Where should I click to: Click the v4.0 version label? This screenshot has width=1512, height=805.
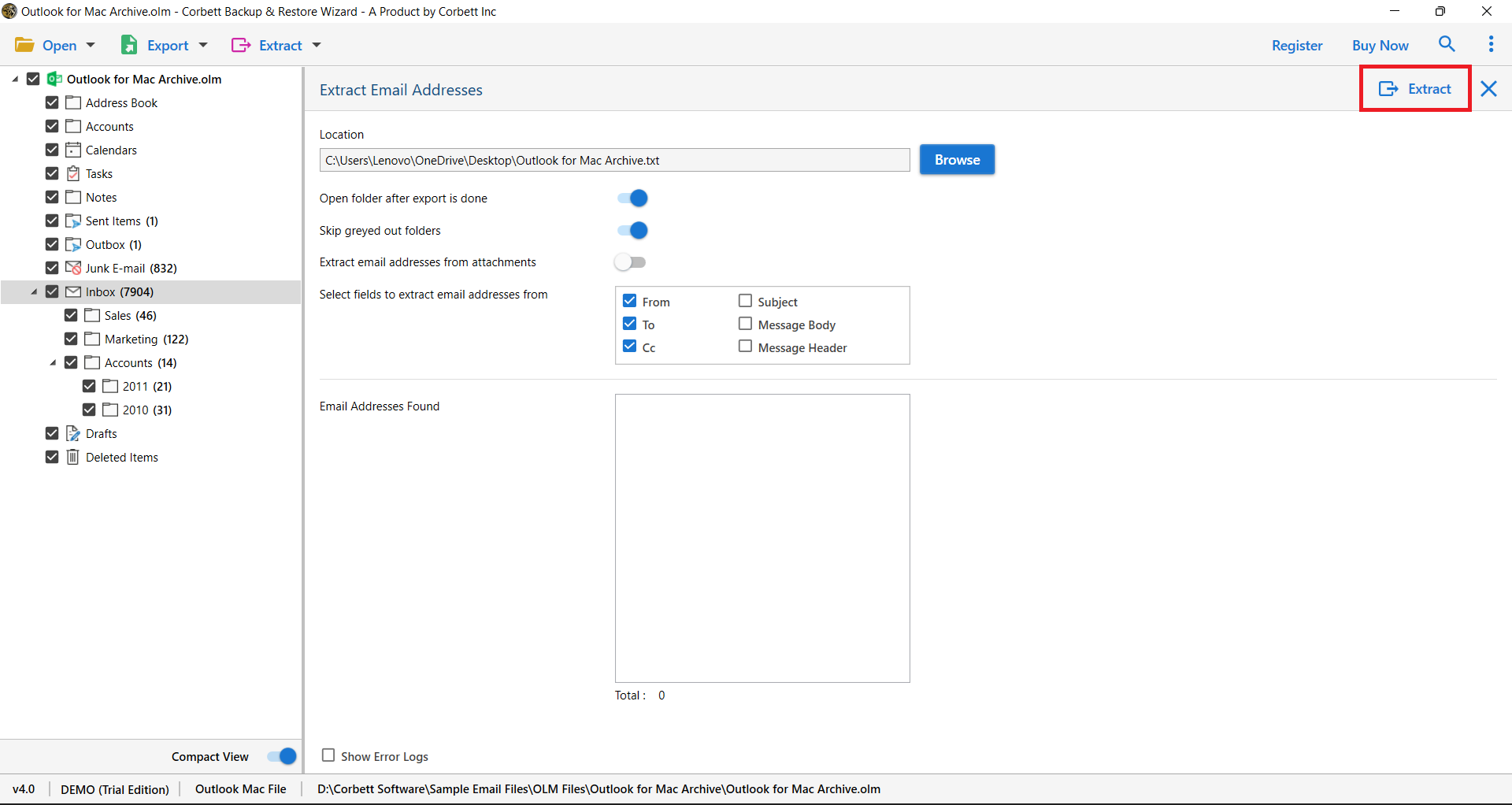[x=24, y=789]
